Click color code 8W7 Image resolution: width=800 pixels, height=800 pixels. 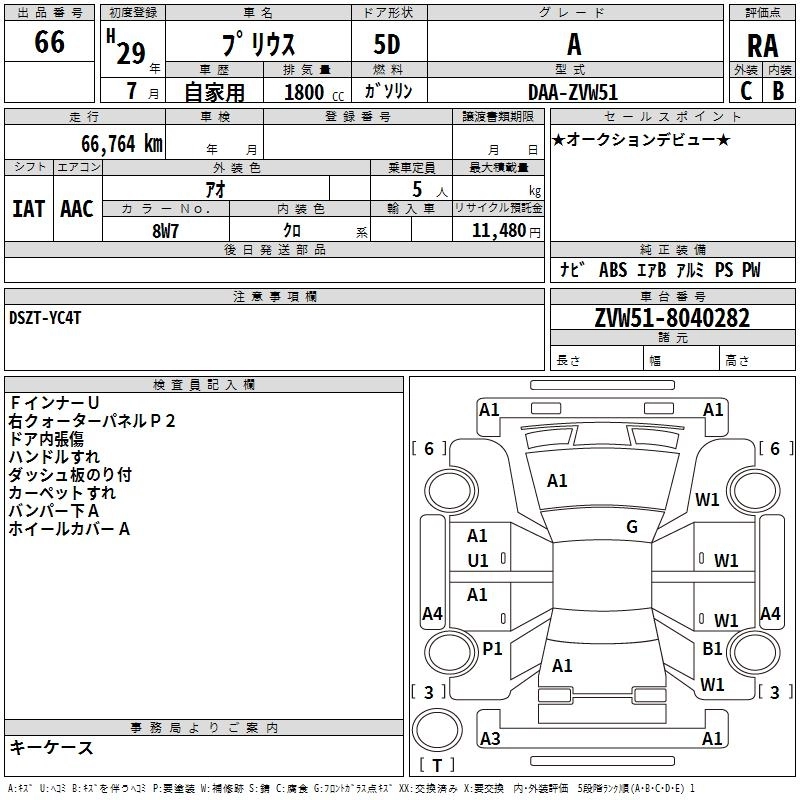(166, 229)
